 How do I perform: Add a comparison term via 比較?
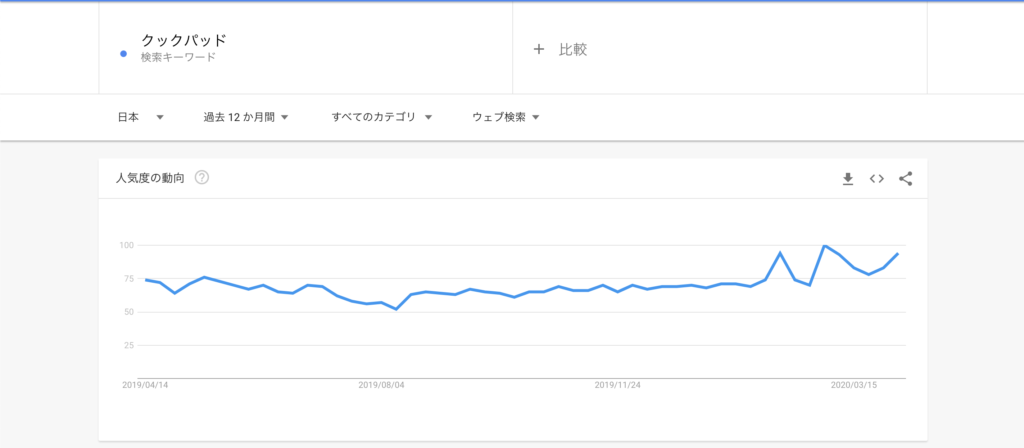point(573,49)
